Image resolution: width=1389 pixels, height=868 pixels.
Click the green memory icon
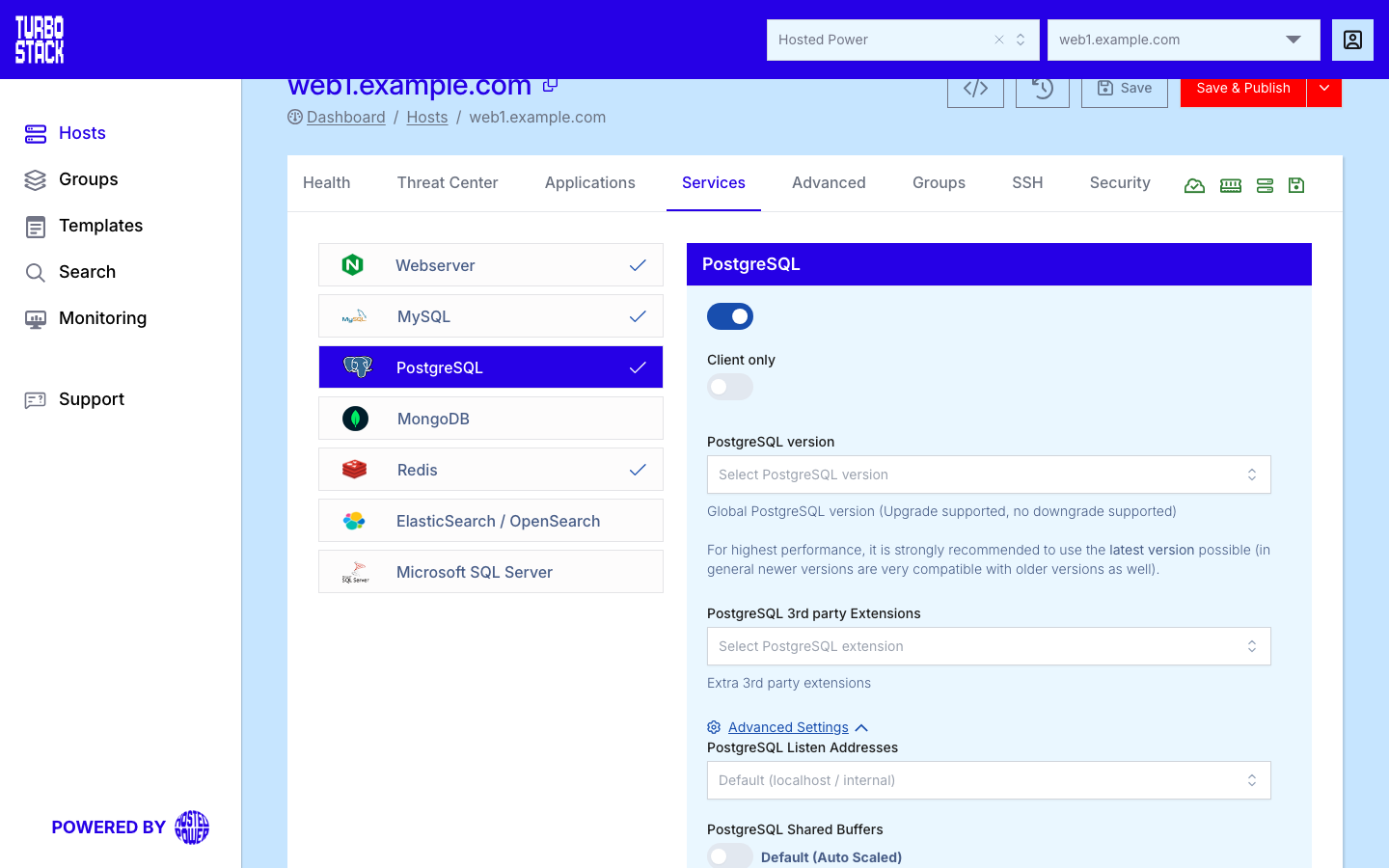pos(1231,185)
